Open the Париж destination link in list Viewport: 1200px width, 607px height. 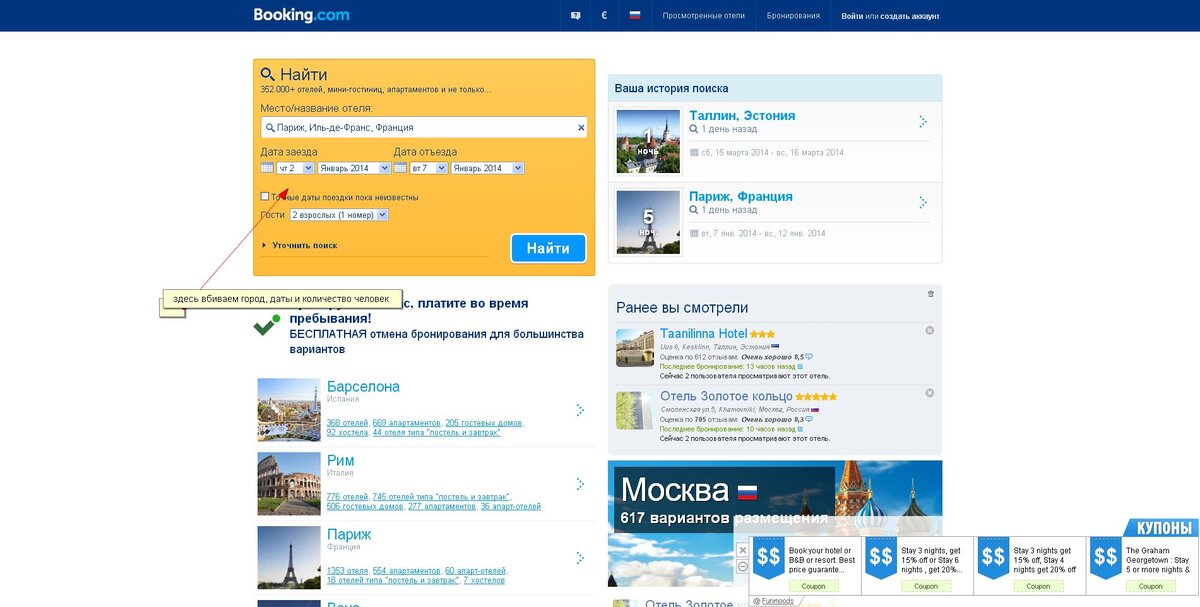pos(349,534)
